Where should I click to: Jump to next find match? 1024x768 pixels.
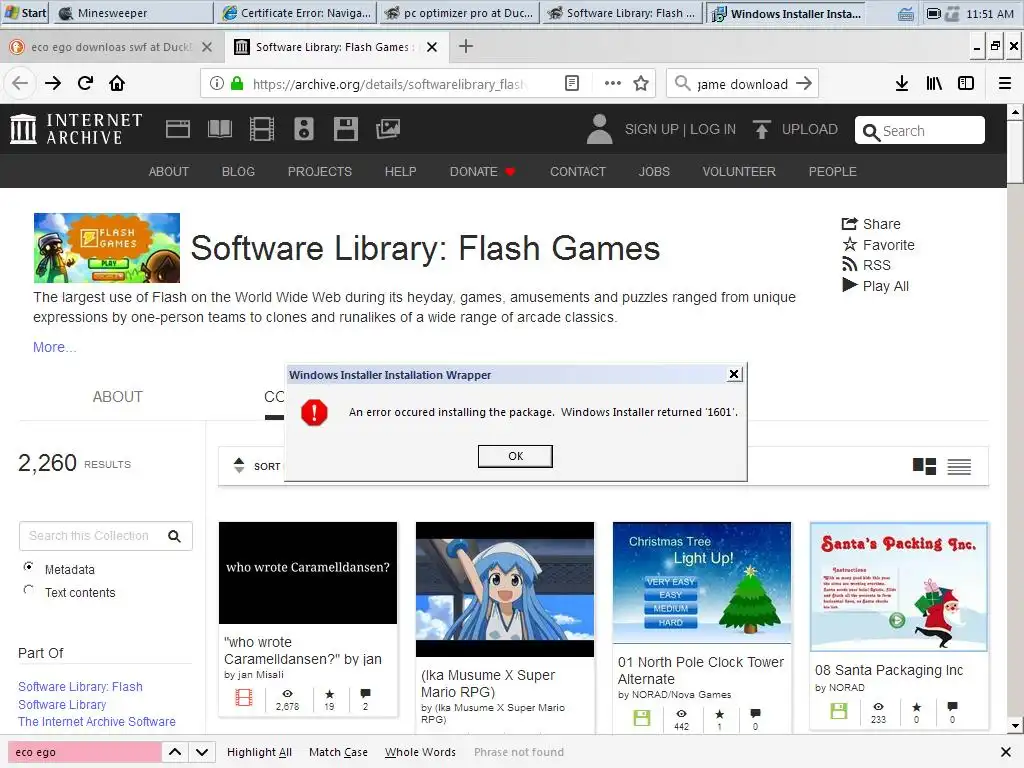(x=202, y=752)
